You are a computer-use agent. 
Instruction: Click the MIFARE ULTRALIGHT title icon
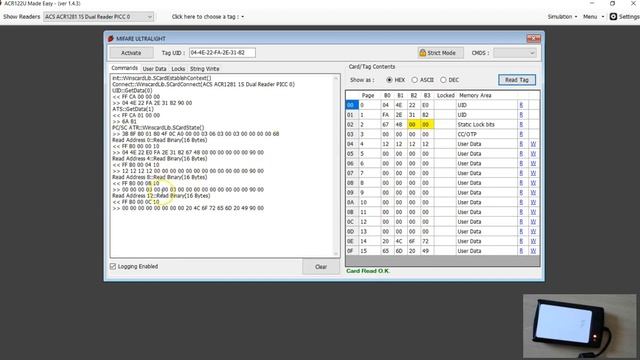(x=111, y=38)
